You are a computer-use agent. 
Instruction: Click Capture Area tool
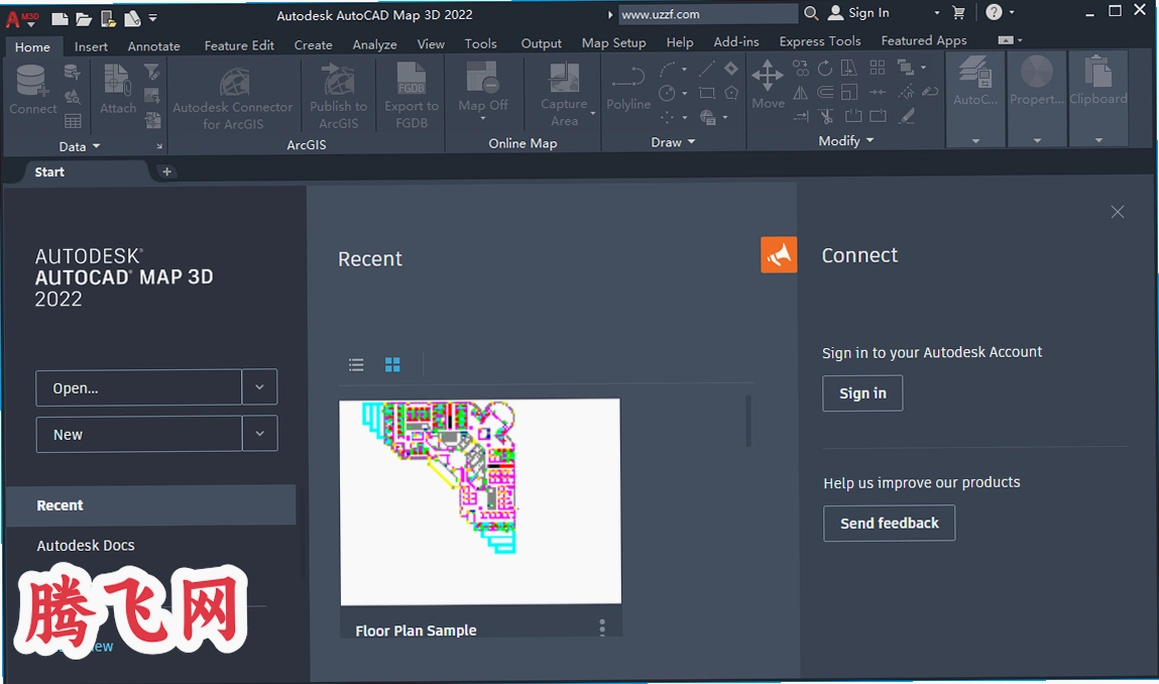[x=564, y=95]
